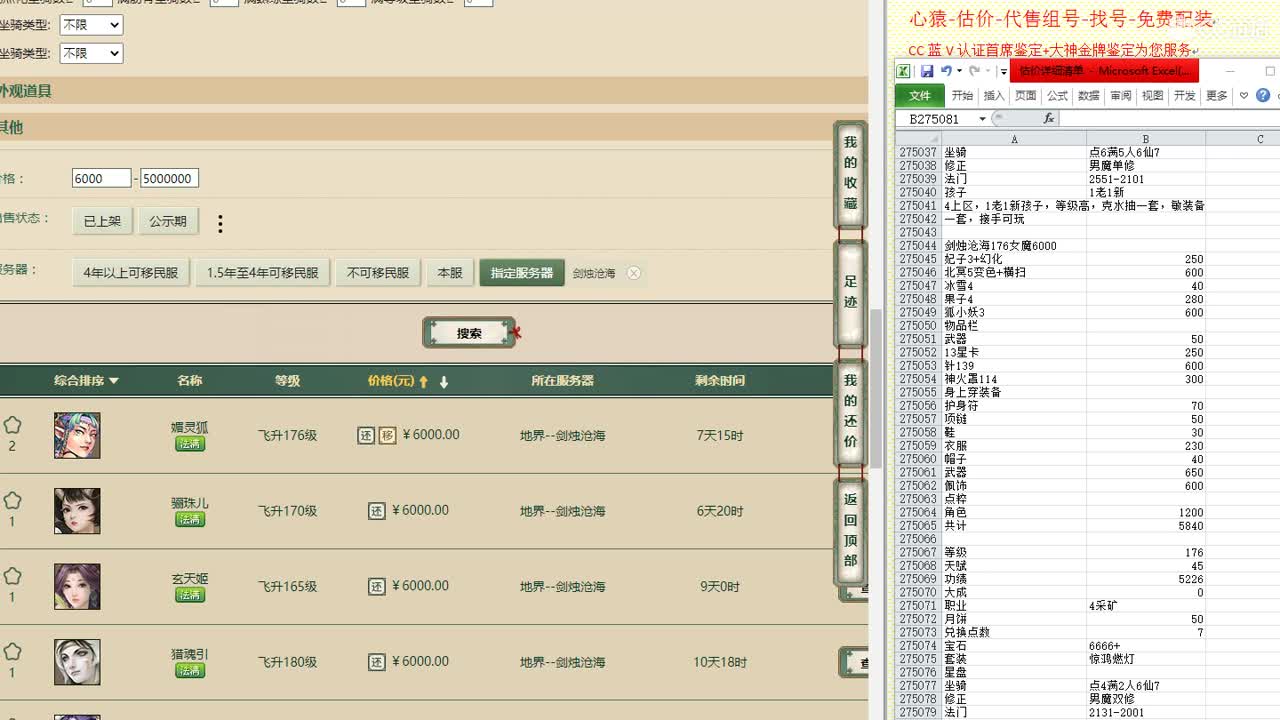
Task: Open the 文件 tab in Excel
Action: 920,96
